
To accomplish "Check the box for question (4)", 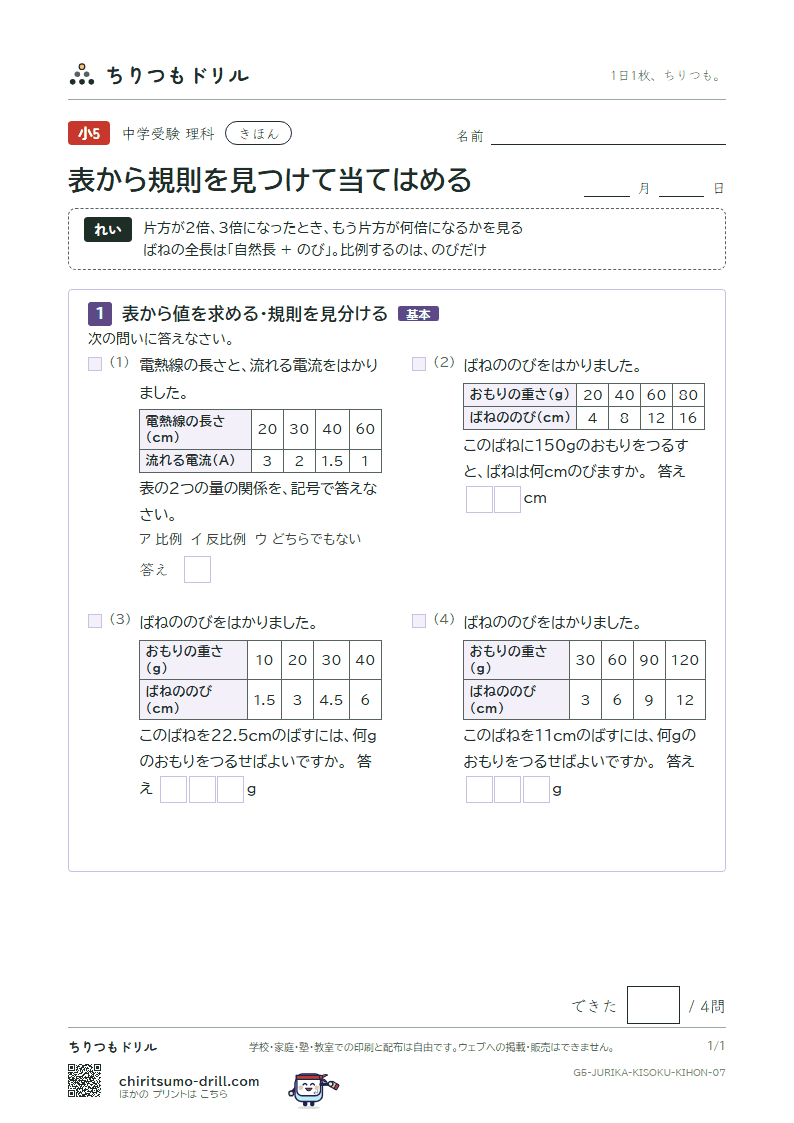I will pos(419,620).
